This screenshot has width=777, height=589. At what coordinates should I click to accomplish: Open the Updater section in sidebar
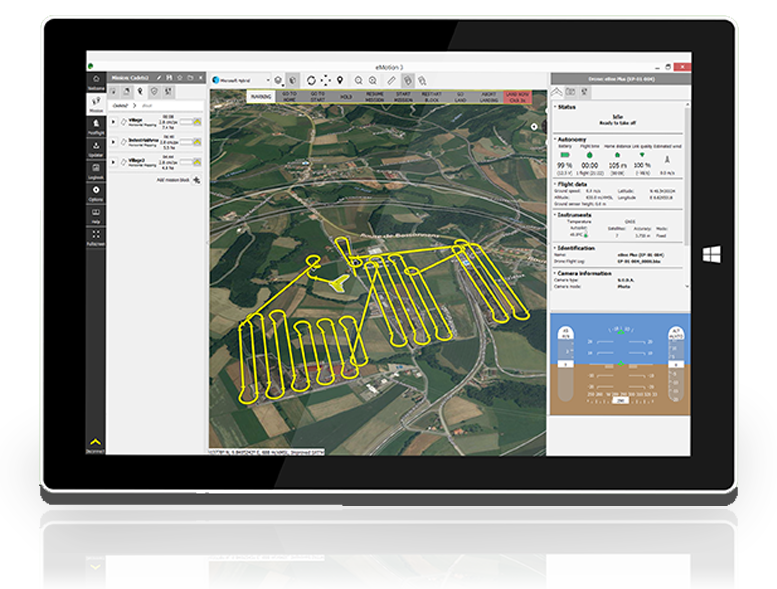96,149
